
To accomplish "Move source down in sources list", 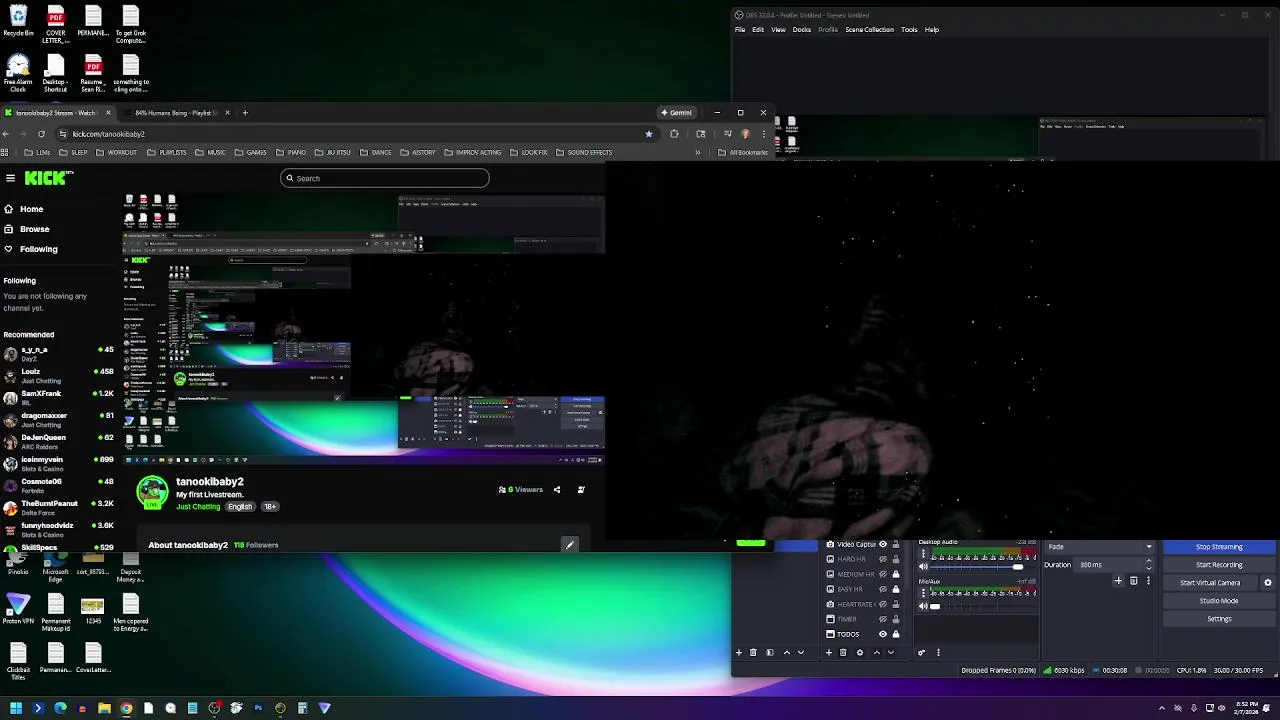I will pos(891,652).
